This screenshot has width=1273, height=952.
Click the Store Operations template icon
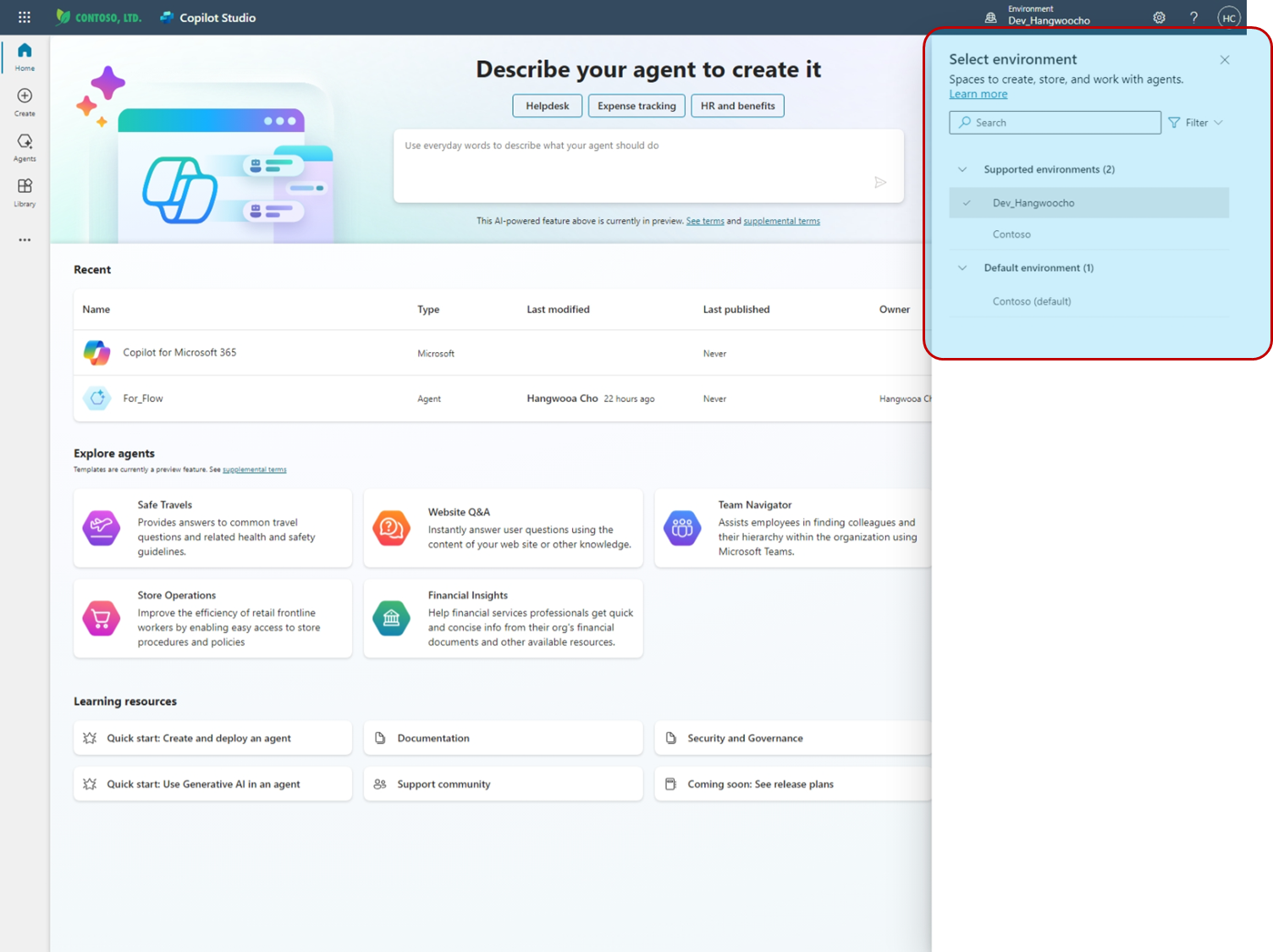(101, 618)
